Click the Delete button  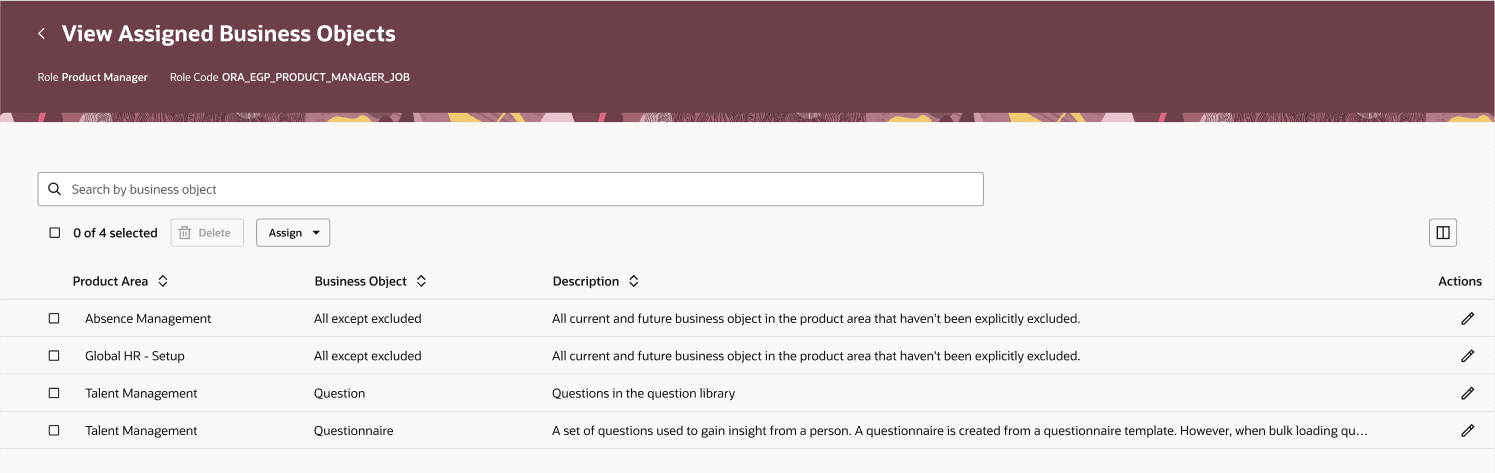(x=207, y=233)
